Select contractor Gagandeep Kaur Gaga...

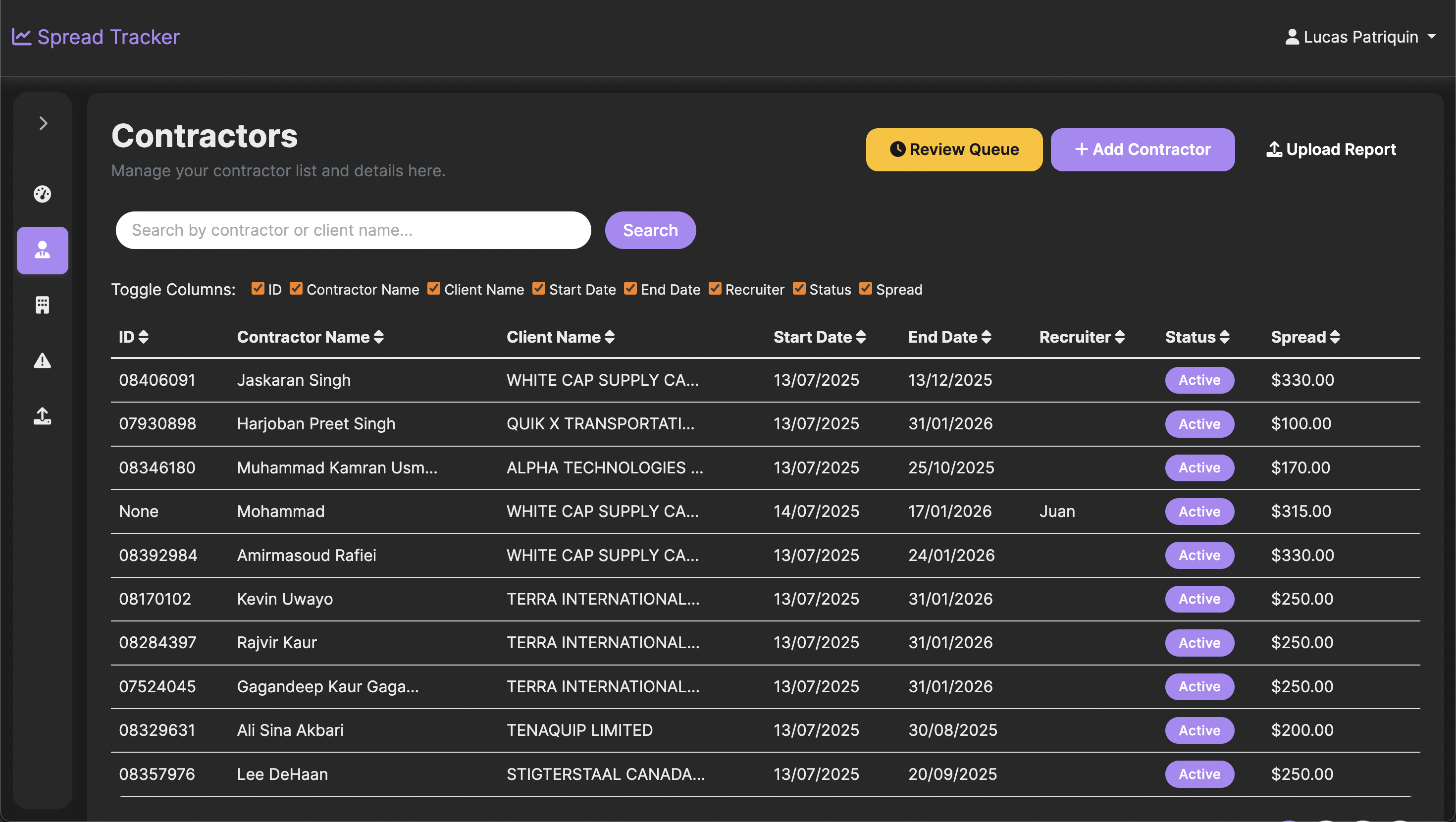coord(328,686)
